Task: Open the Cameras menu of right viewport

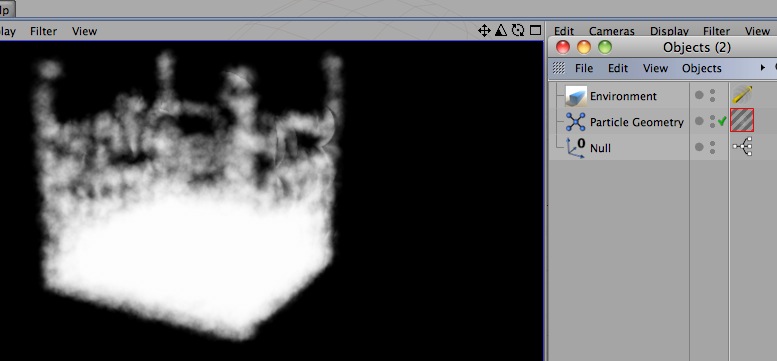Action: tap(611, 31)
